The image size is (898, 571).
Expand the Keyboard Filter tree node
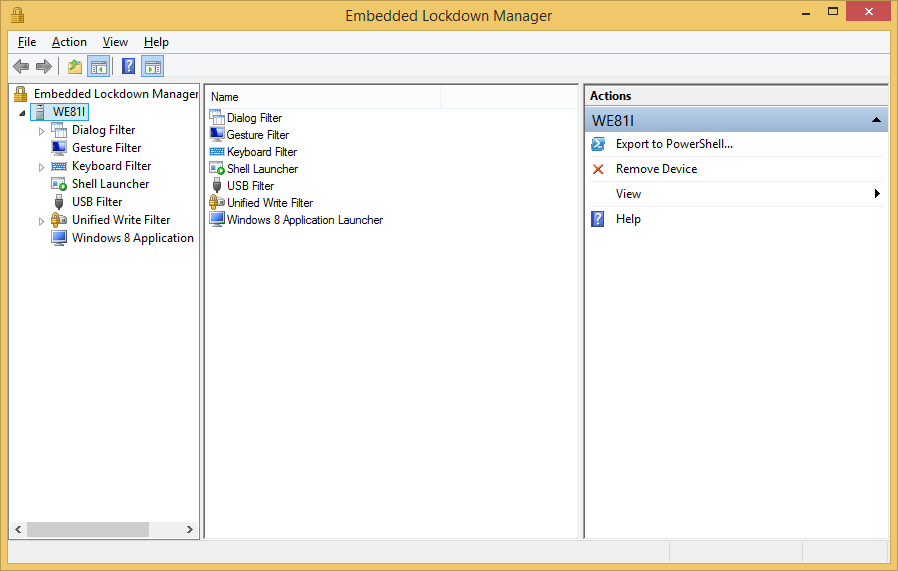coord(41,167)
